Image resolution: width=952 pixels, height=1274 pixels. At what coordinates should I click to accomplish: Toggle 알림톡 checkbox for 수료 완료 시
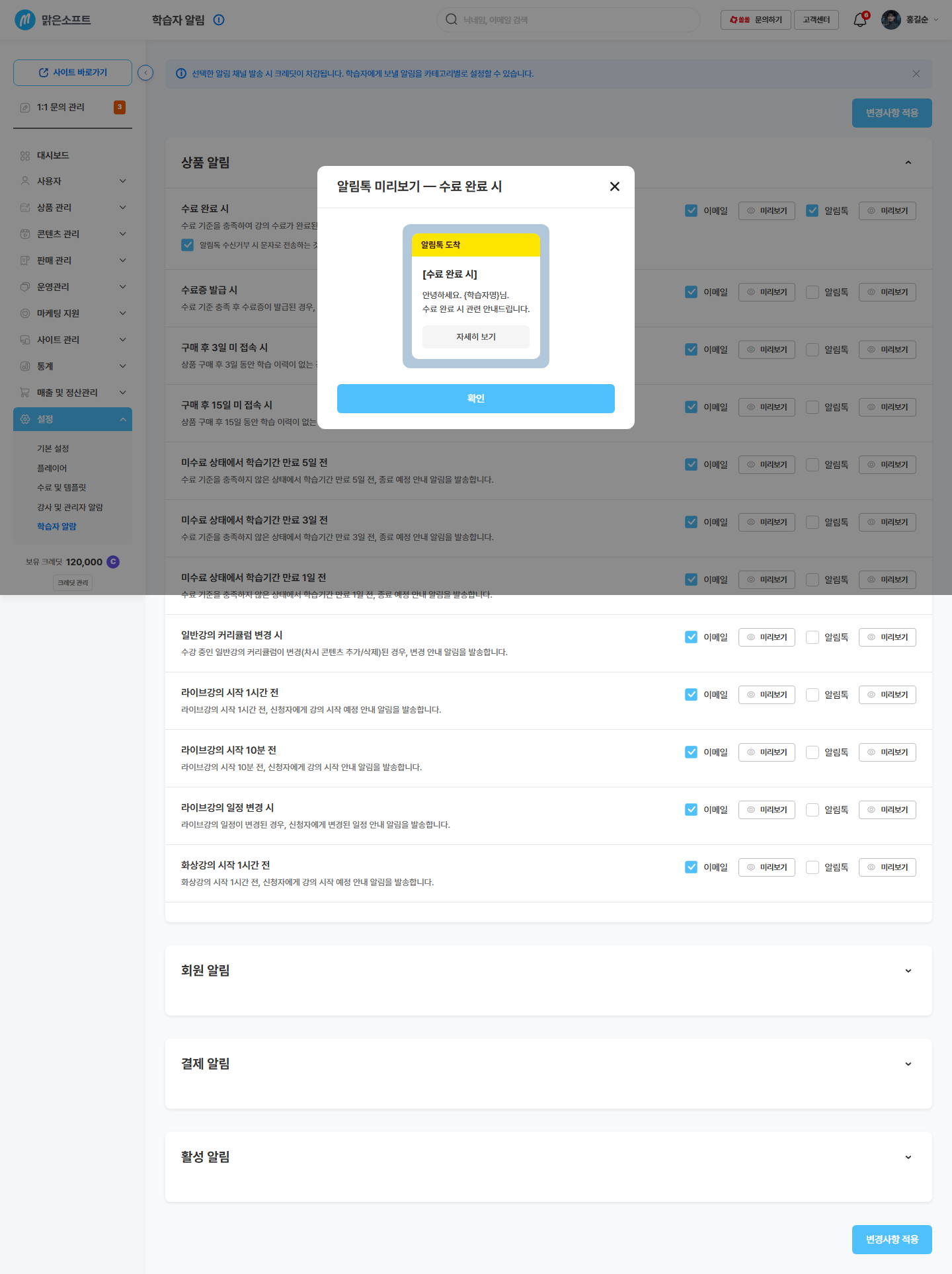[813, 211]
